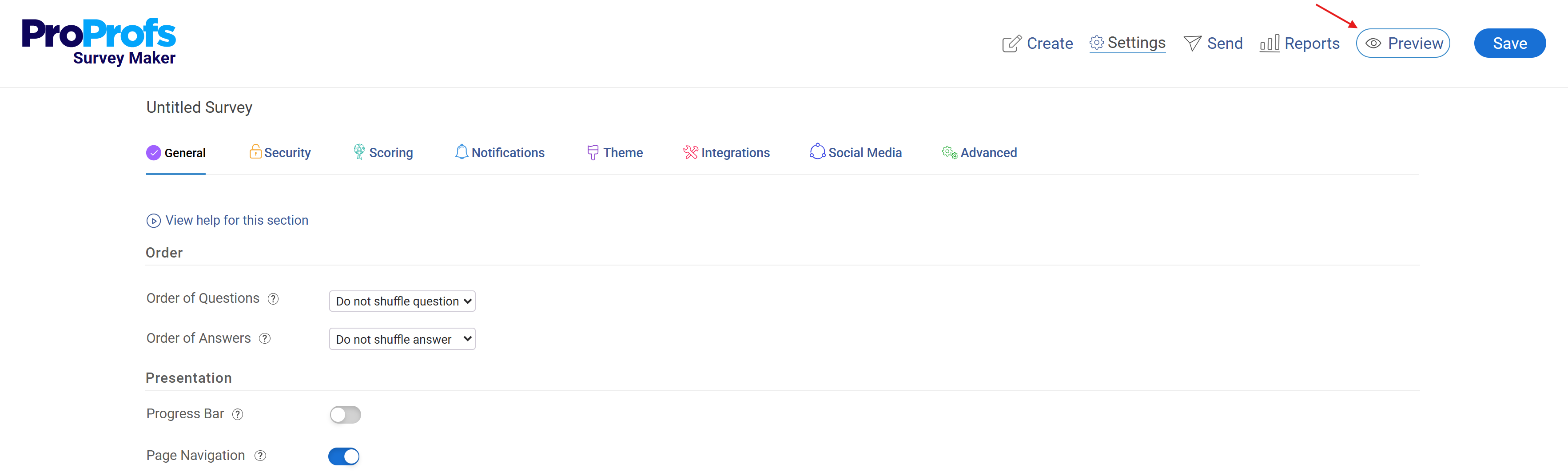
Task: Click the Preview eye icon
Action: point(1373,43)
